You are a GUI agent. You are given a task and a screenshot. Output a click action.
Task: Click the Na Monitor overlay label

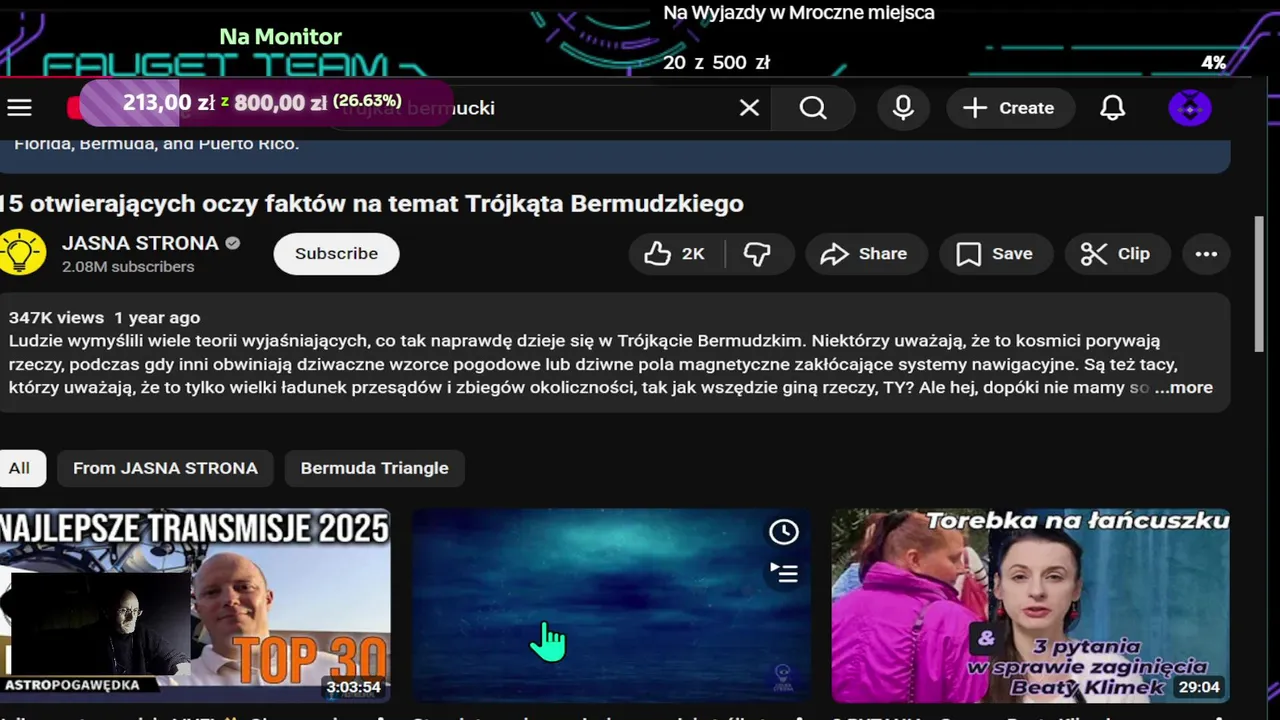[x=281, y=36]
